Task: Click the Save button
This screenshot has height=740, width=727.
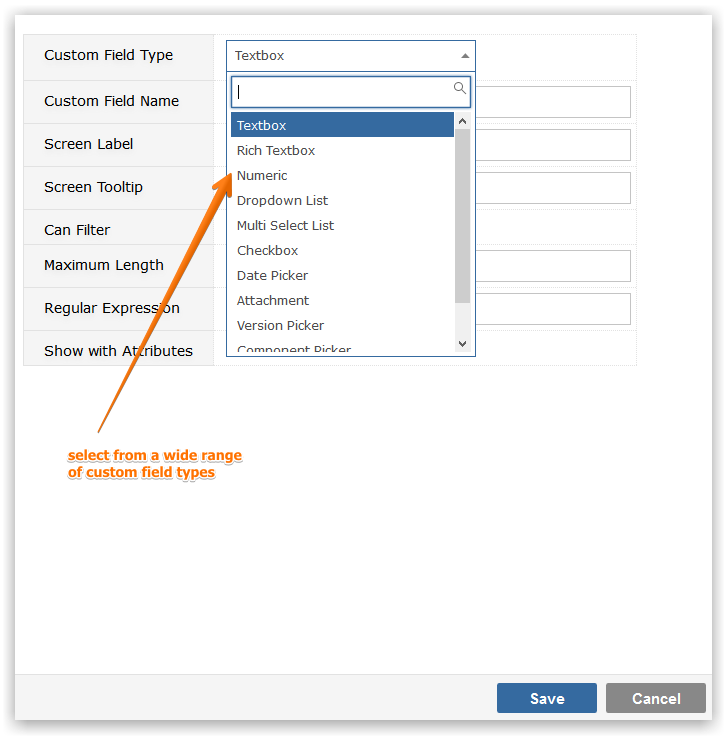Action: pos(547,698)
